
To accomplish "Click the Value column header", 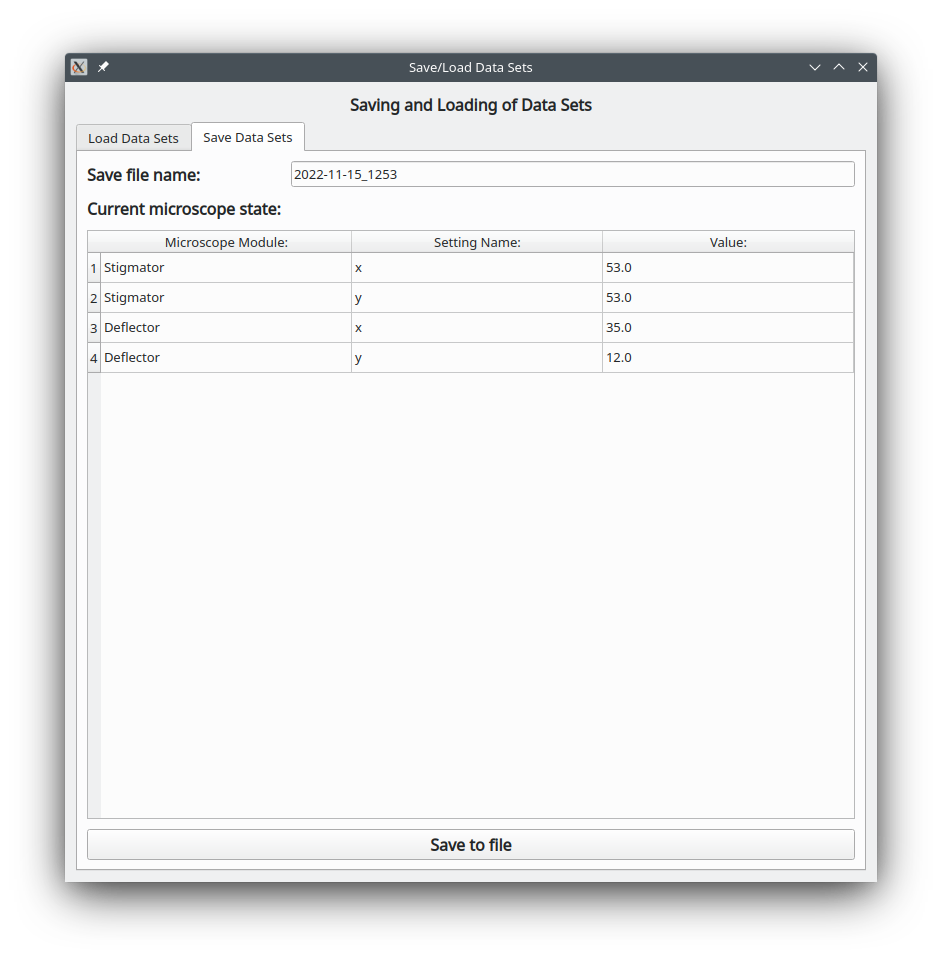I will 728,242.
